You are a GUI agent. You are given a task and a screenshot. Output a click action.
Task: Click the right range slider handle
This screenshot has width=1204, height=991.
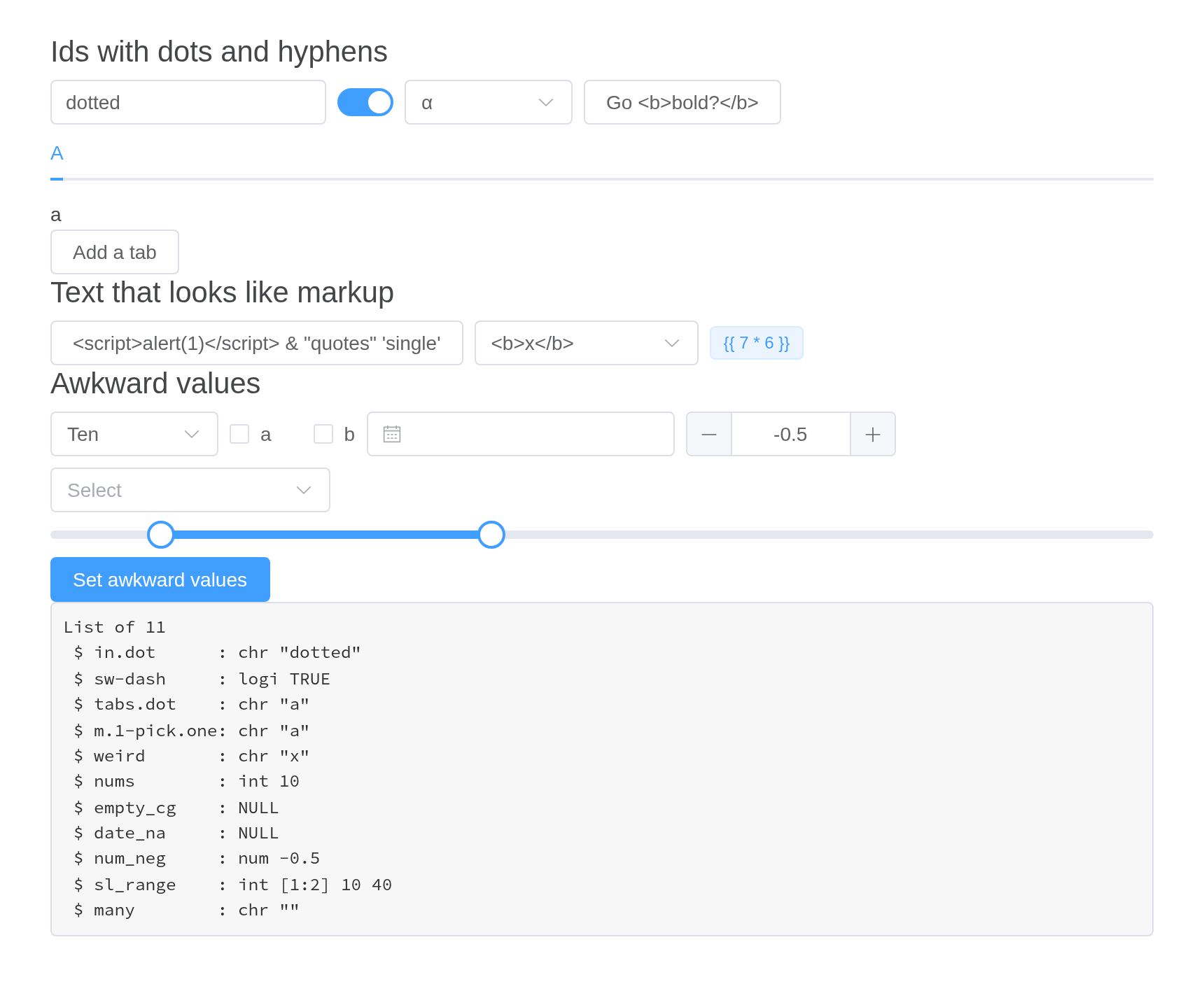pos(491,535)
